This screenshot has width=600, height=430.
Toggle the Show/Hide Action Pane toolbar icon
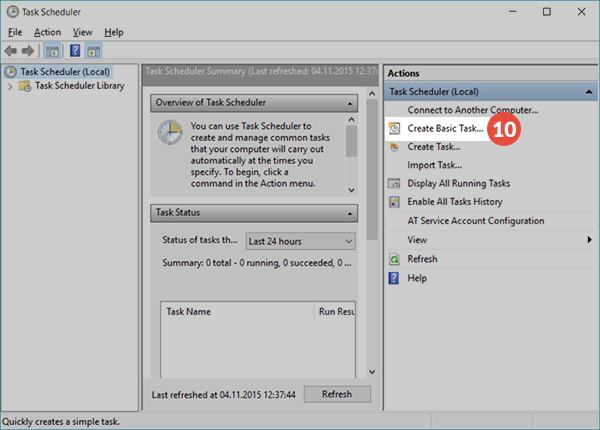coord(93,50)
